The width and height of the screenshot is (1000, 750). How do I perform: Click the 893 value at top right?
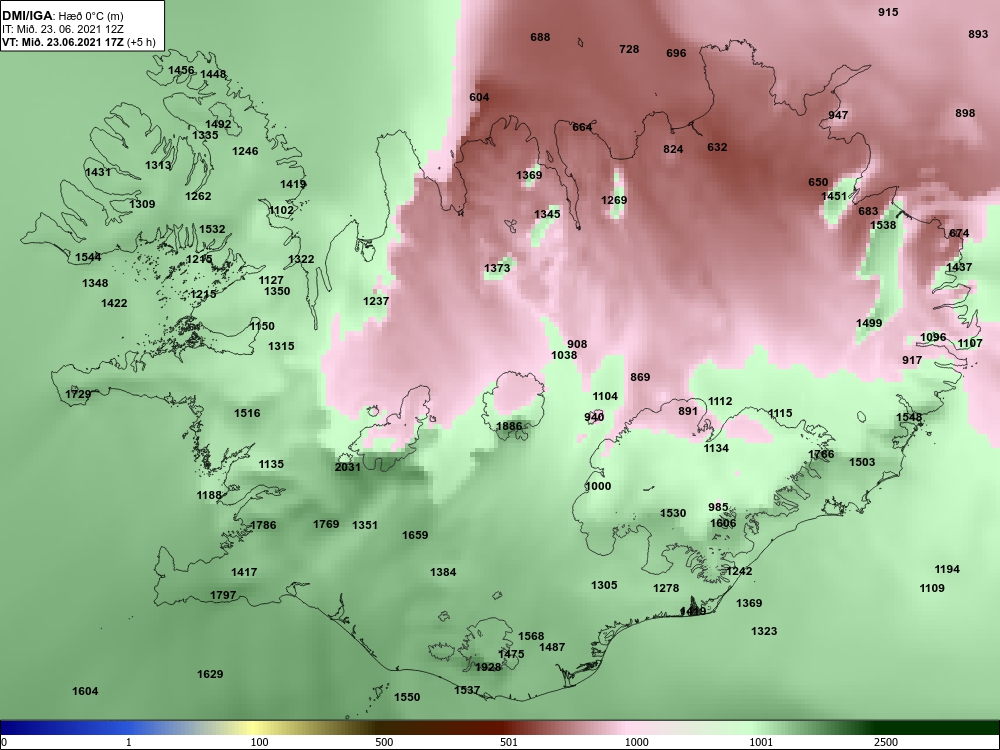[978, 34]
